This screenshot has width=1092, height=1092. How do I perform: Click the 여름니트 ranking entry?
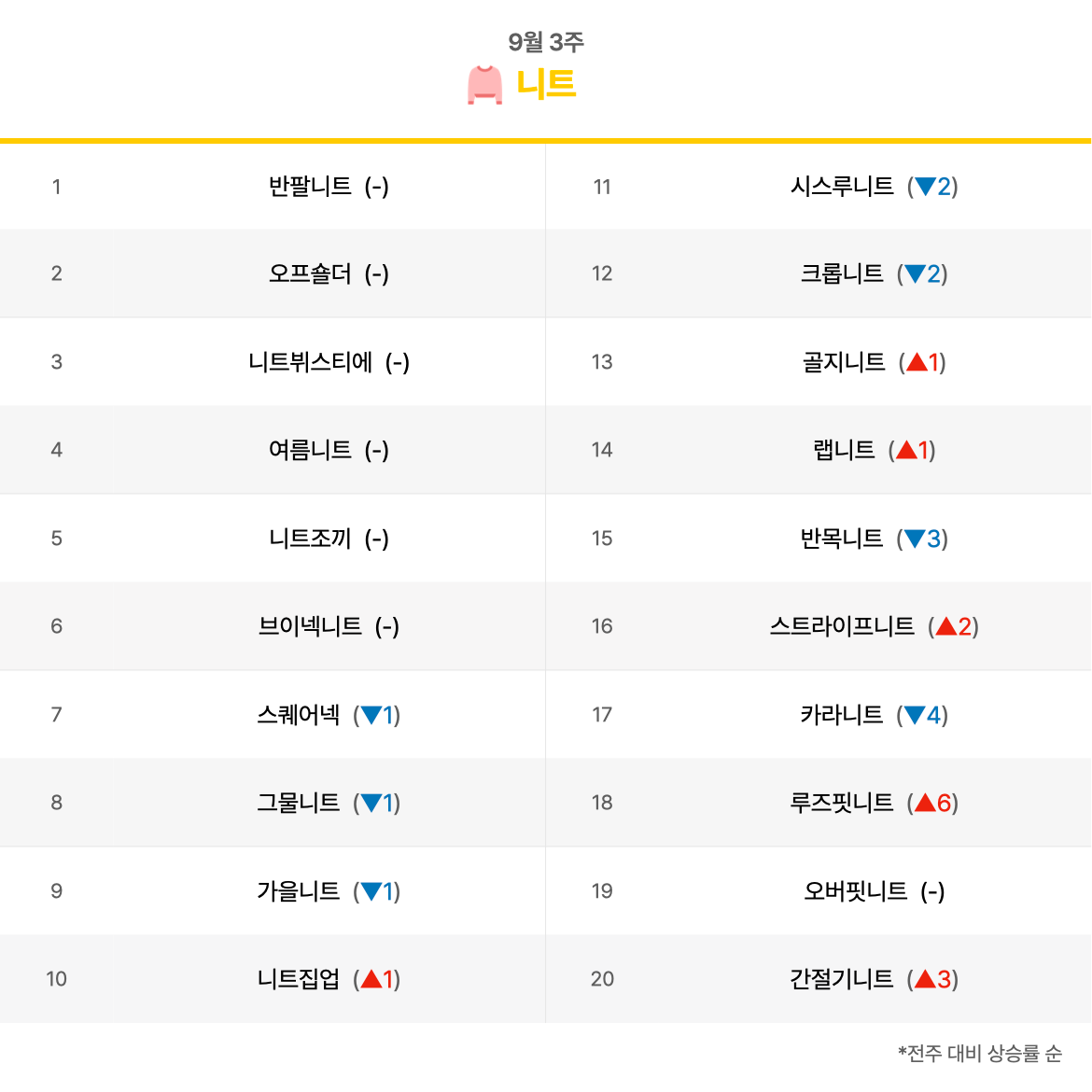tap(310, 449)
